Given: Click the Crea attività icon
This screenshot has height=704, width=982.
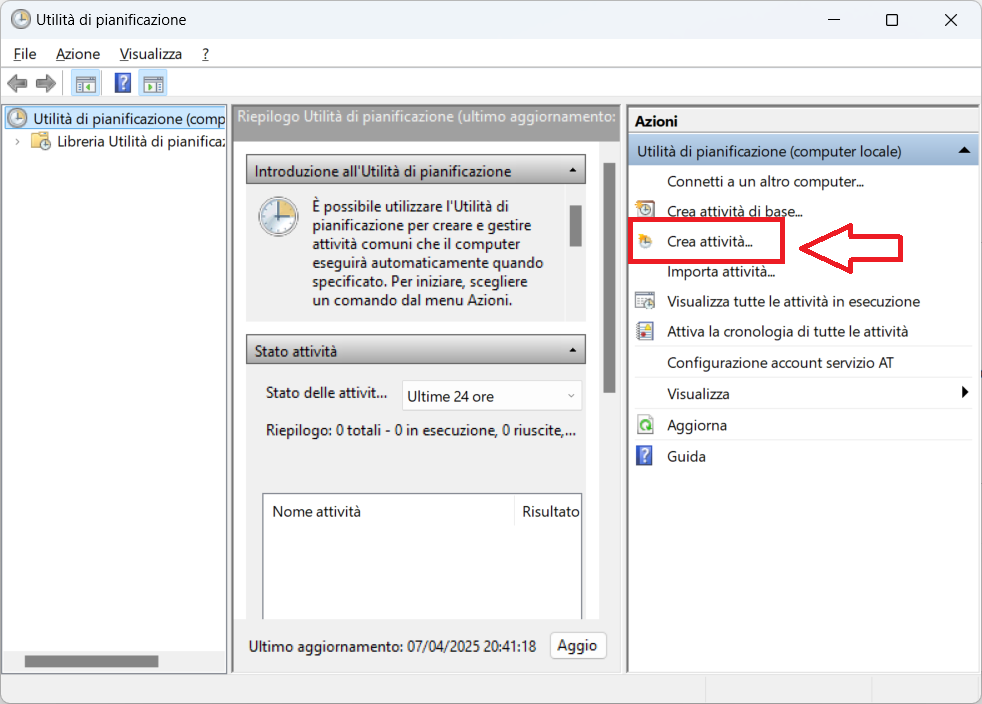Looking at the screenshot, I should click(646, 241).
